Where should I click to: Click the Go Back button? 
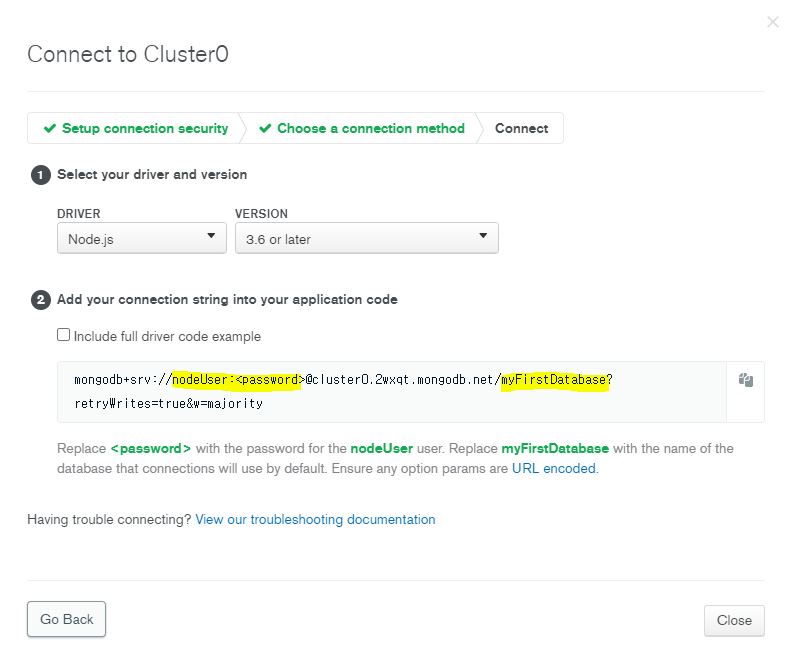click(x=67, y=619)
